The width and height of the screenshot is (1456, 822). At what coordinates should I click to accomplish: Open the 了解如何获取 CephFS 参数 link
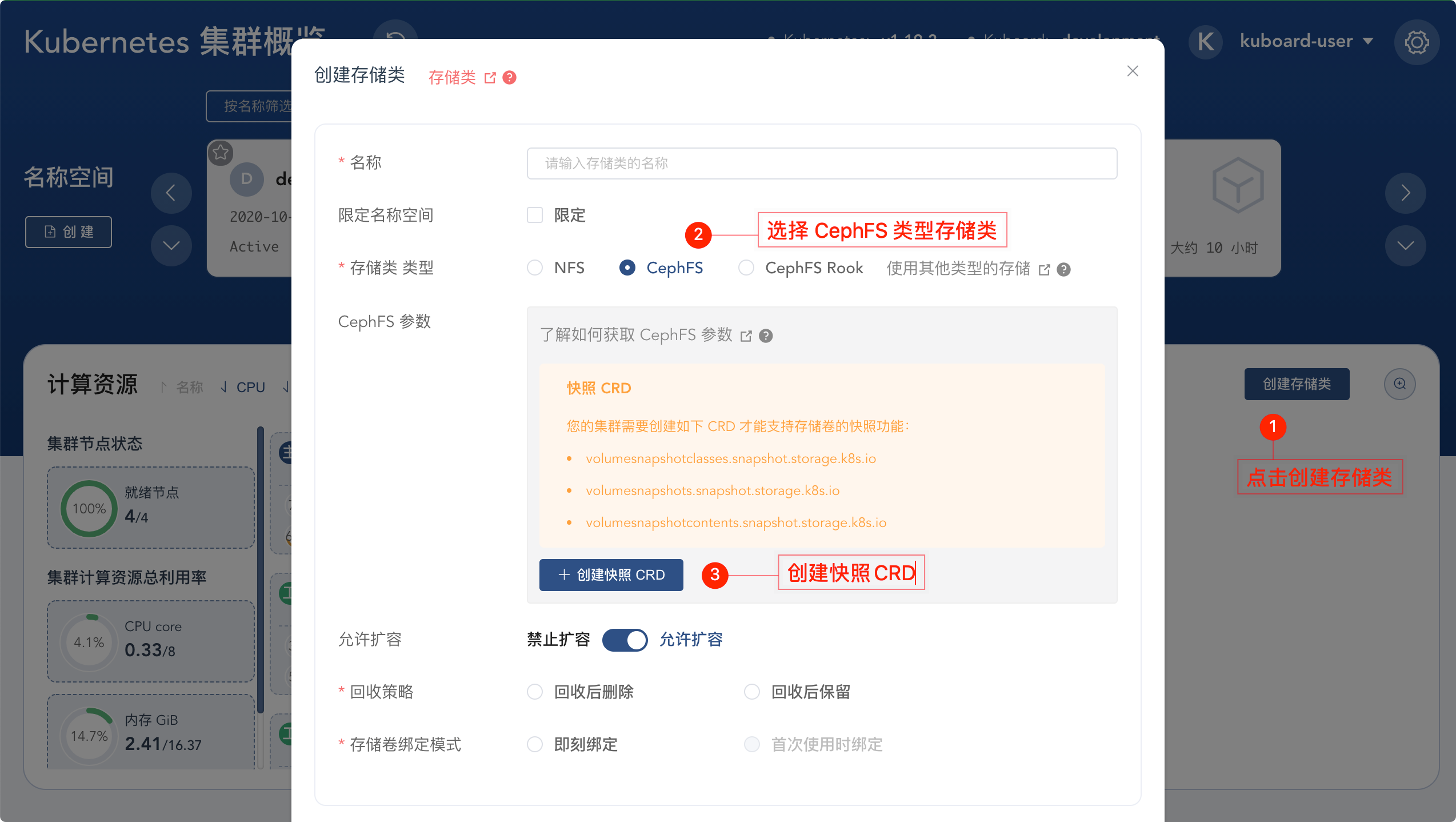(635, 336)
